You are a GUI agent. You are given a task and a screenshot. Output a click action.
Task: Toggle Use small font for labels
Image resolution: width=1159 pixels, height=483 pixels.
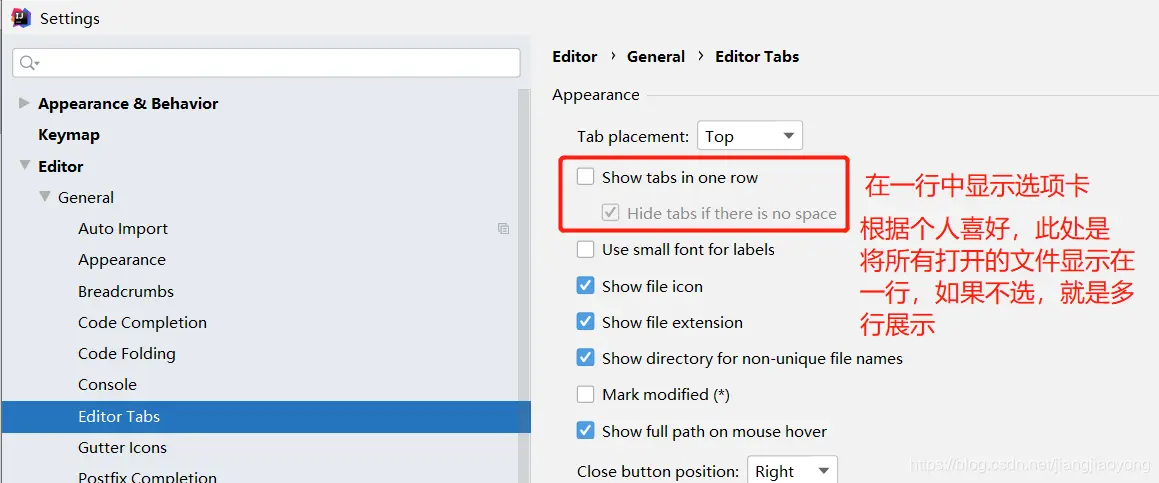click(586, 249)
